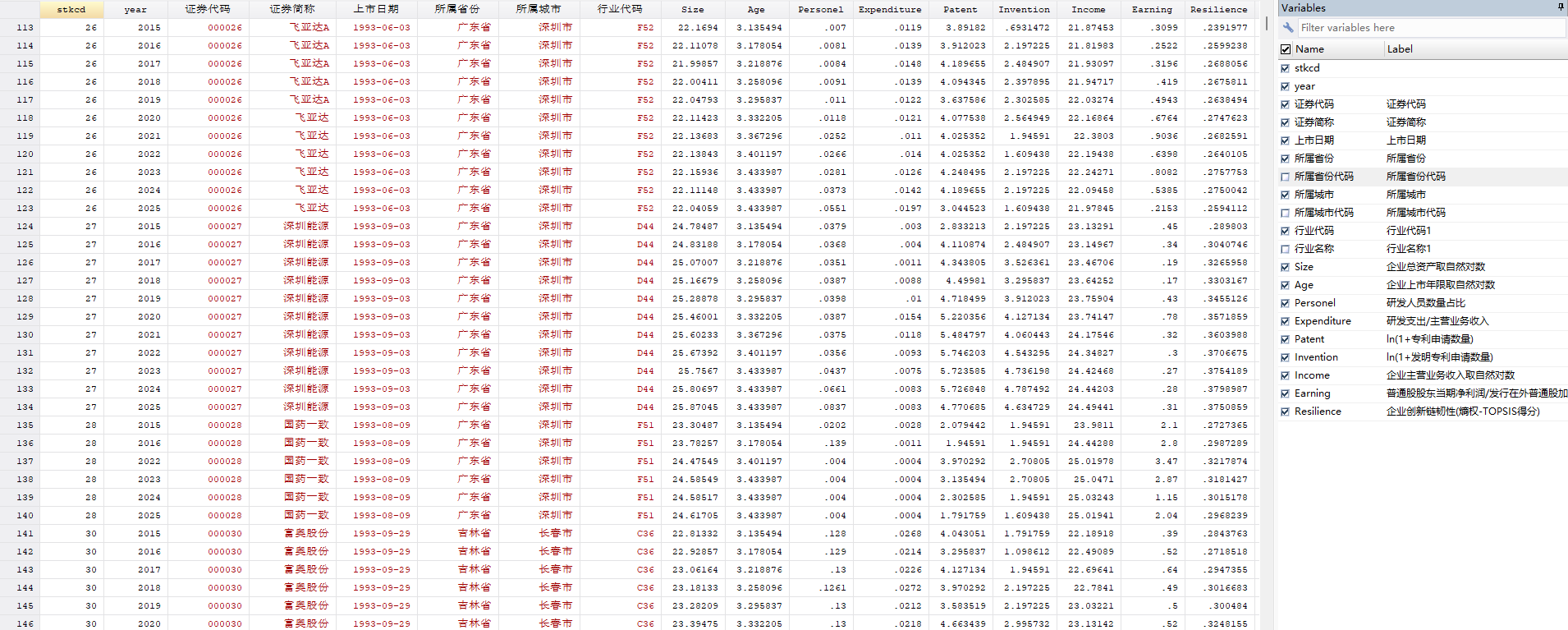
Task: Toggle the select-all checkbox beside Name header
Action: click(x=1286, y=49)
